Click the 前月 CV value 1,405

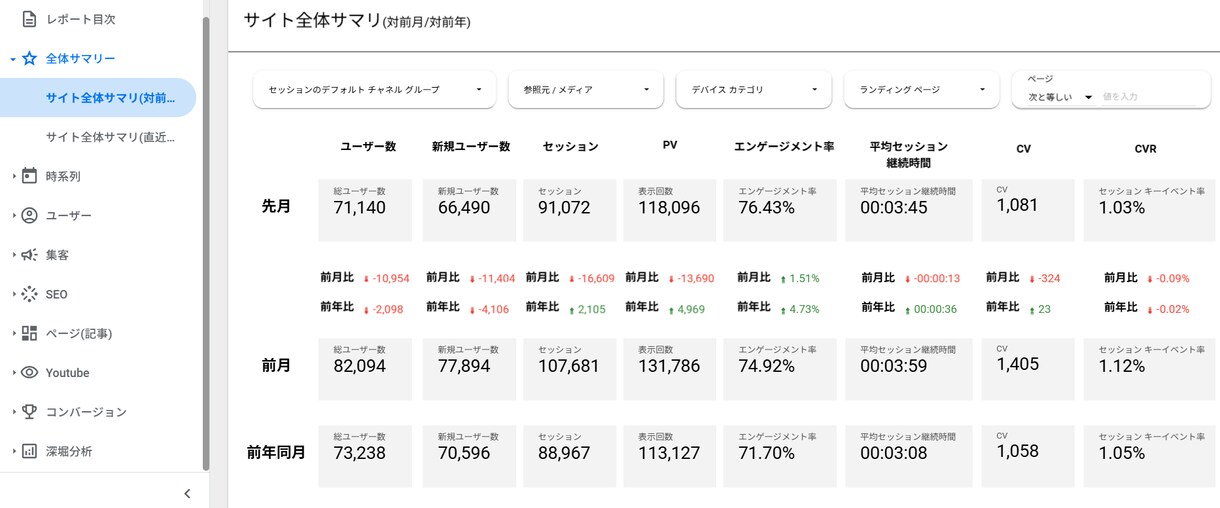point(1018,362)
